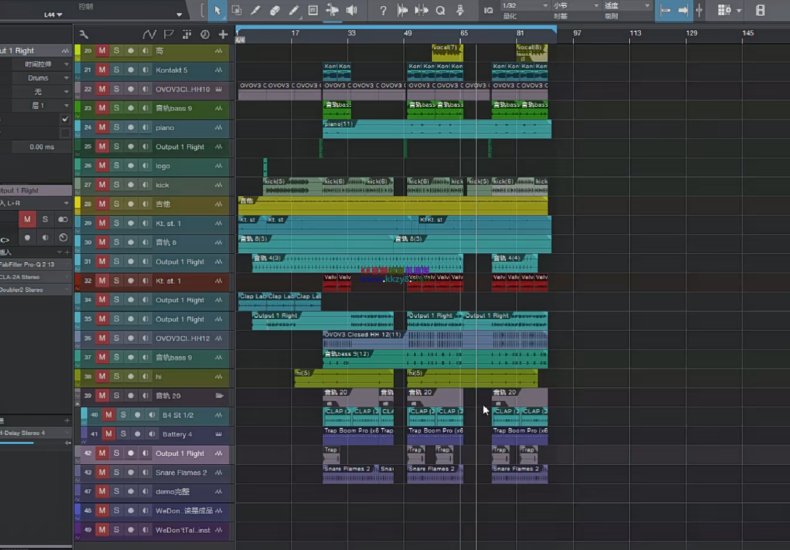The height and width of the screenshot is (550, 790).
Task: Select the Eraser tool in the toolbar
Action: pyautogui.click(x=275, y=10)
